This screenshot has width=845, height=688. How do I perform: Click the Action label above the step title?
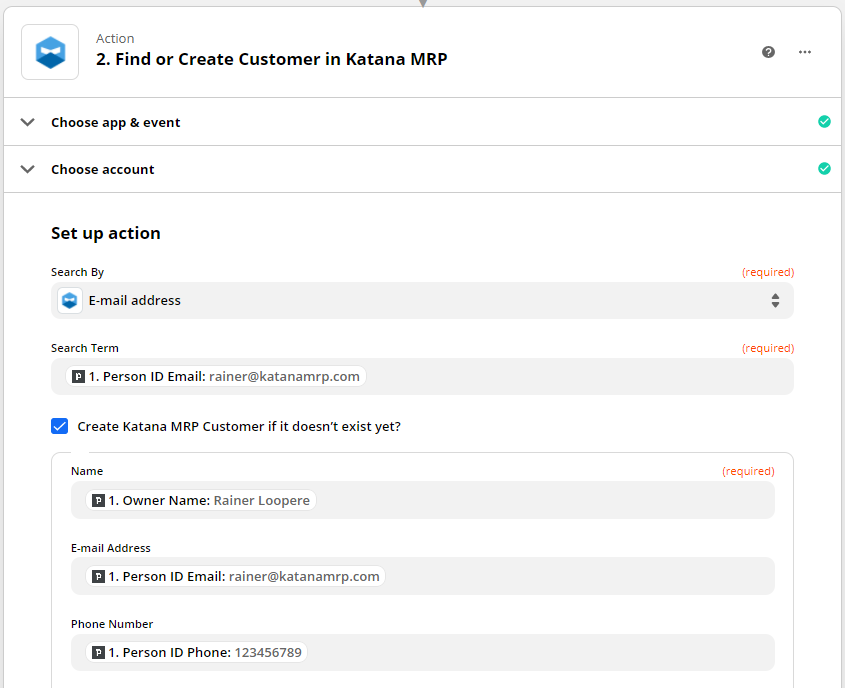tap(115, 39)
